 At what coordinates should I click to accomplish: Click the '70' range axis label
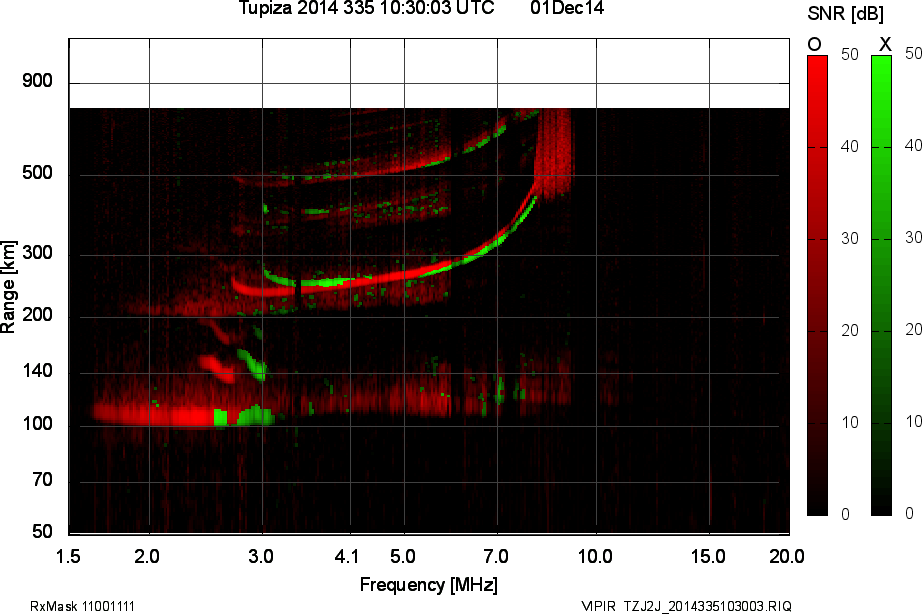point(42,480)
